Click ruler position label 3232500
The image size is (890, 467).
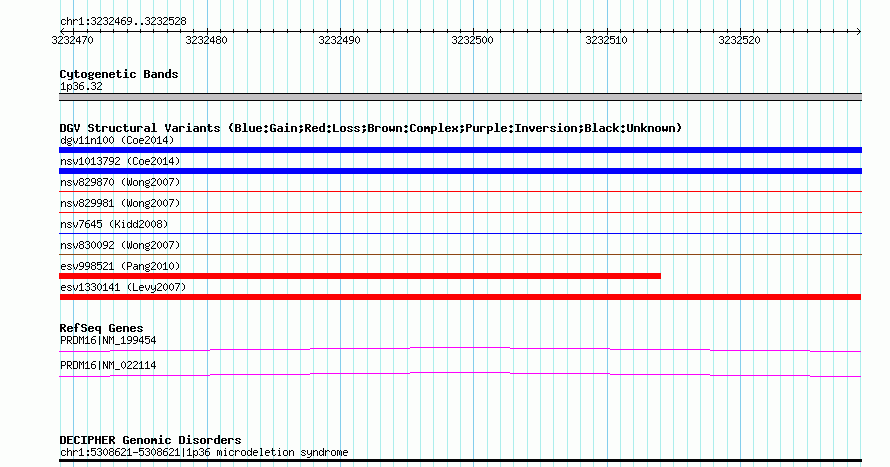point(472,40)
